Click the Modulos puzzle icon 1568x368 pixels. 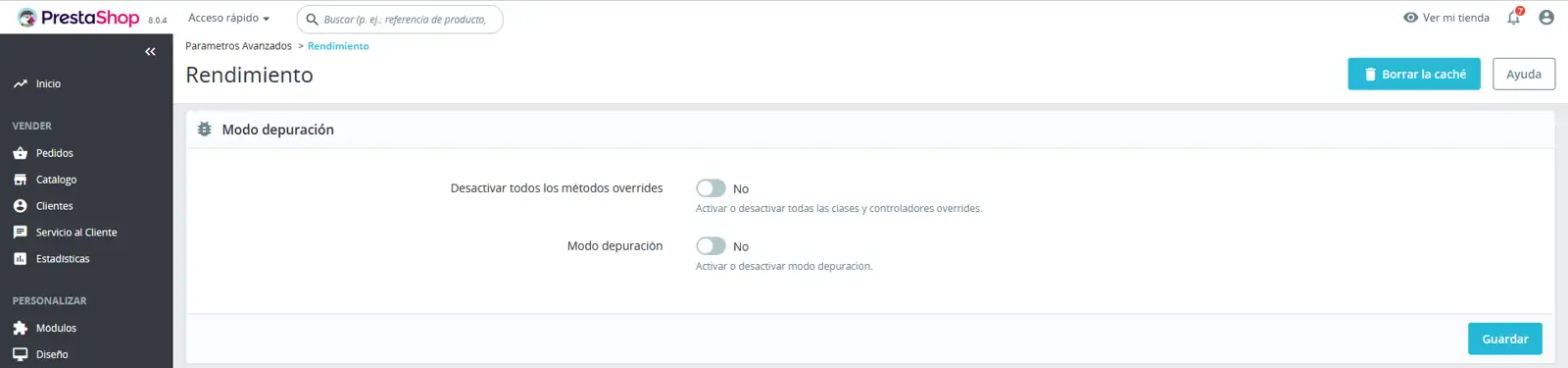20,328
